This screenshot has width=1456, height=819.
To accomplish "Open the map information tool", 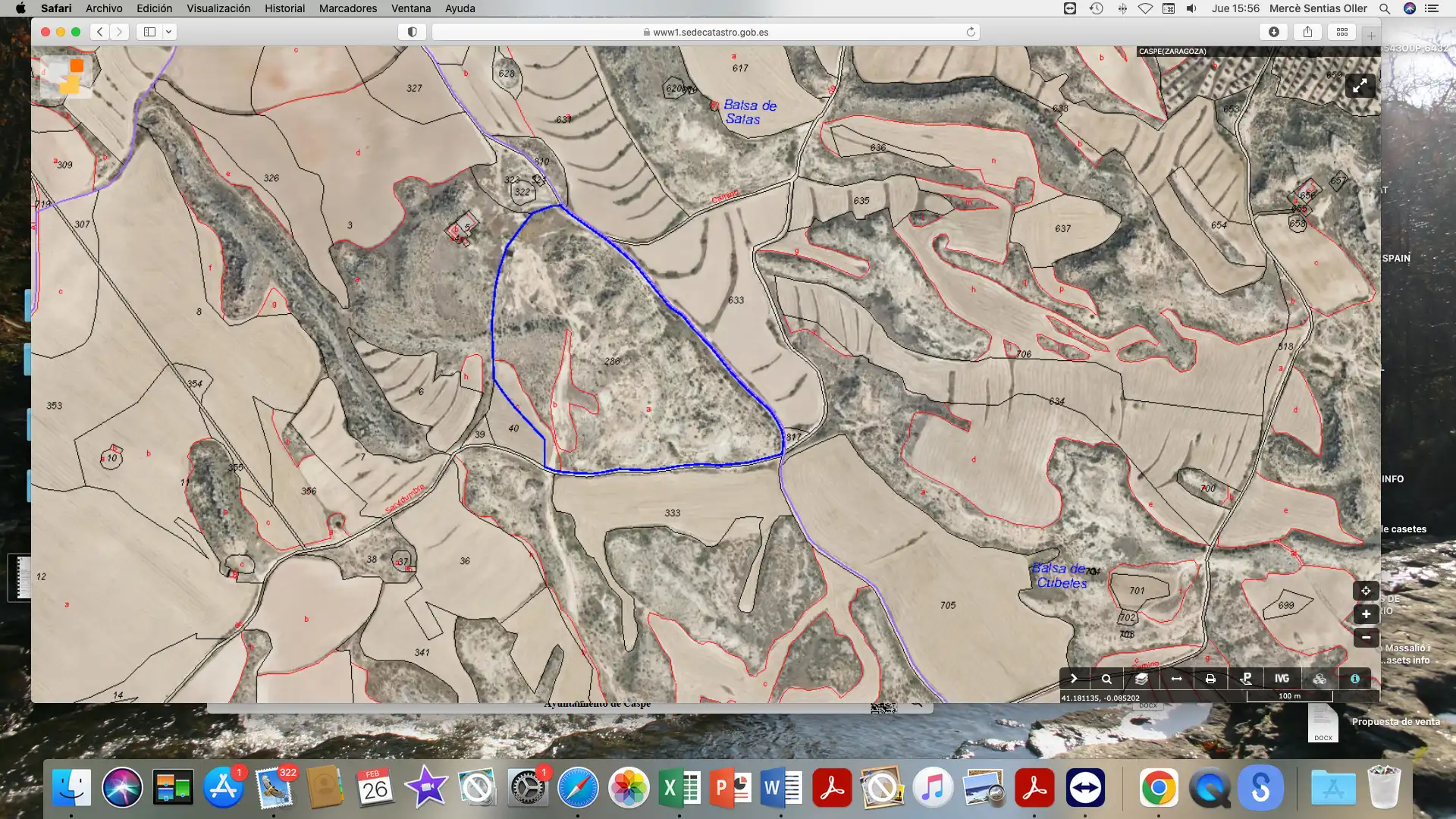I will click(x=1355, y=679).
